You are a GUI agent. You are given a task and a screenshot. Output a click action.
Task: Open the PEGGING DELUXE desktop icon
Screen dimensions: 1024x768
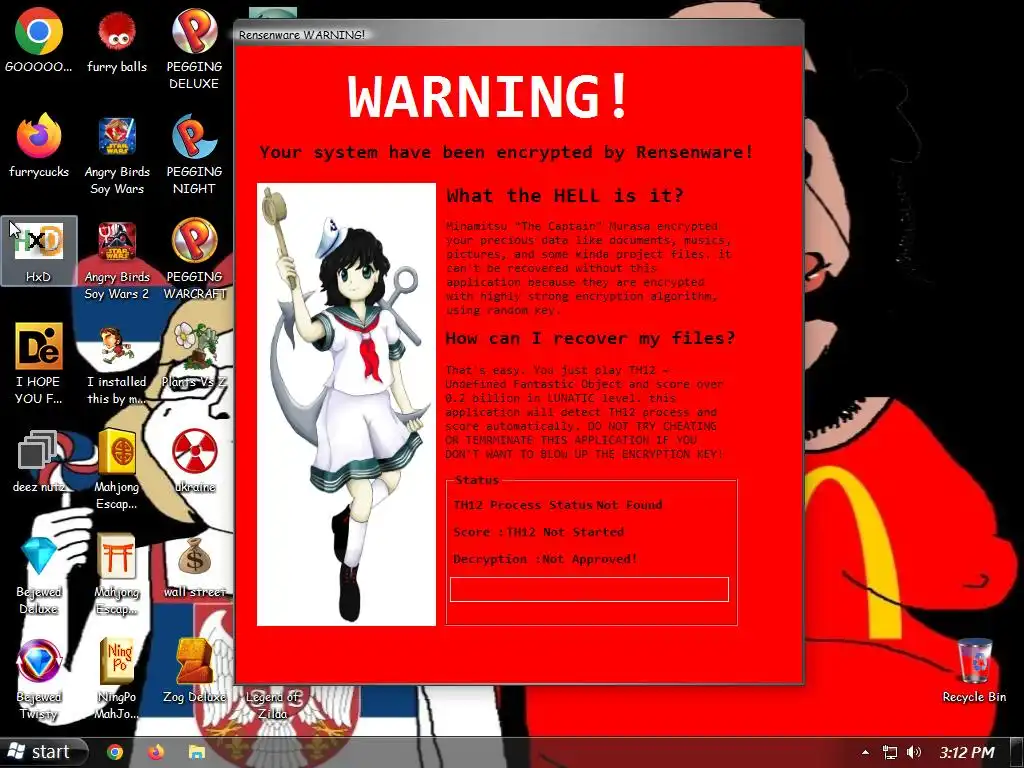click(194, 49)
